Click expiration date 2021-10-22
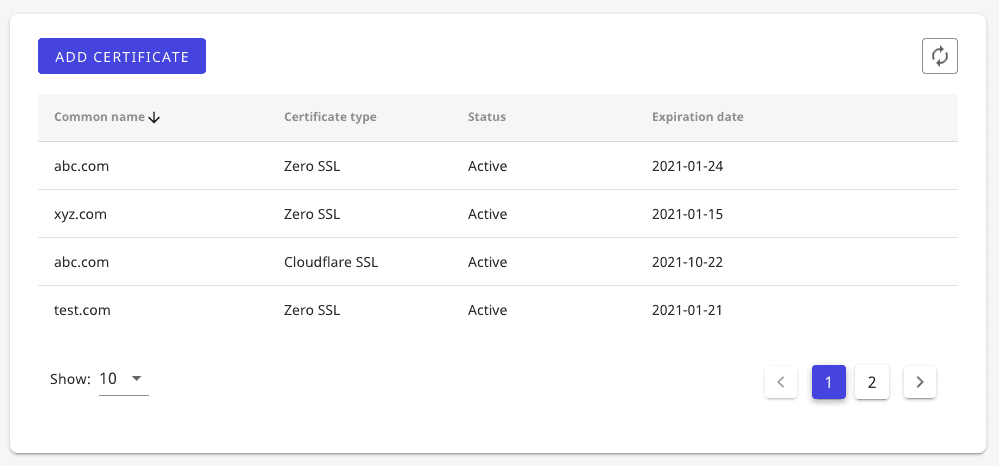The image size is (999, 466). point(687,262)
